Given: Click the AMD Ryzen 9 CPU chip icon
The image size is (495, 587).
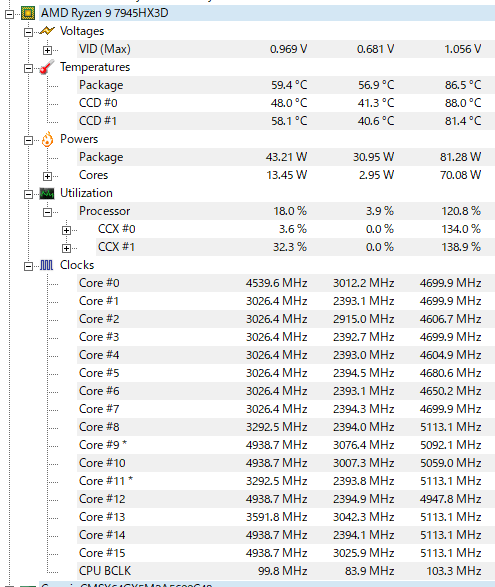Looking at the screenshot, I should point(28,13).
